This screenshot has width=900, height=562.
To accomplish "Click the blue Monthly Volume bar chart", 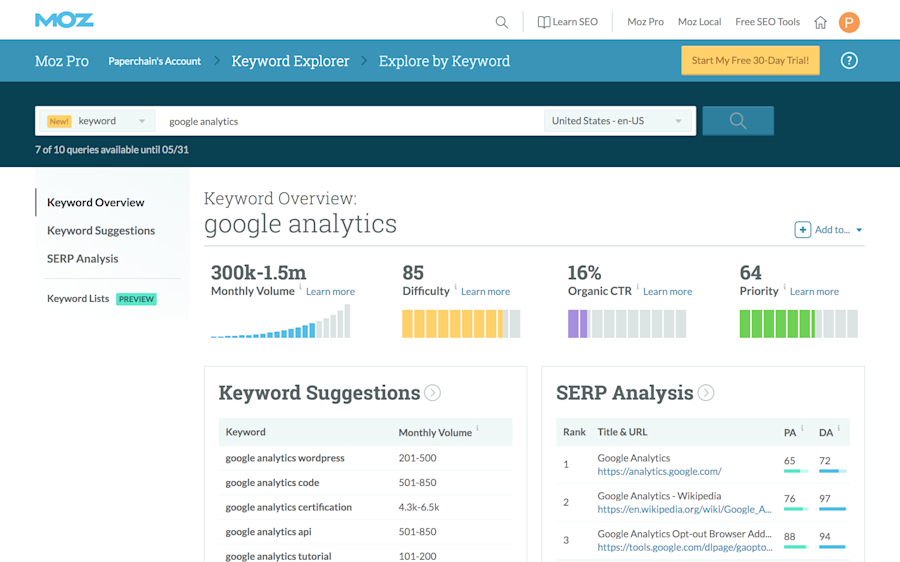I will [280, 321].
